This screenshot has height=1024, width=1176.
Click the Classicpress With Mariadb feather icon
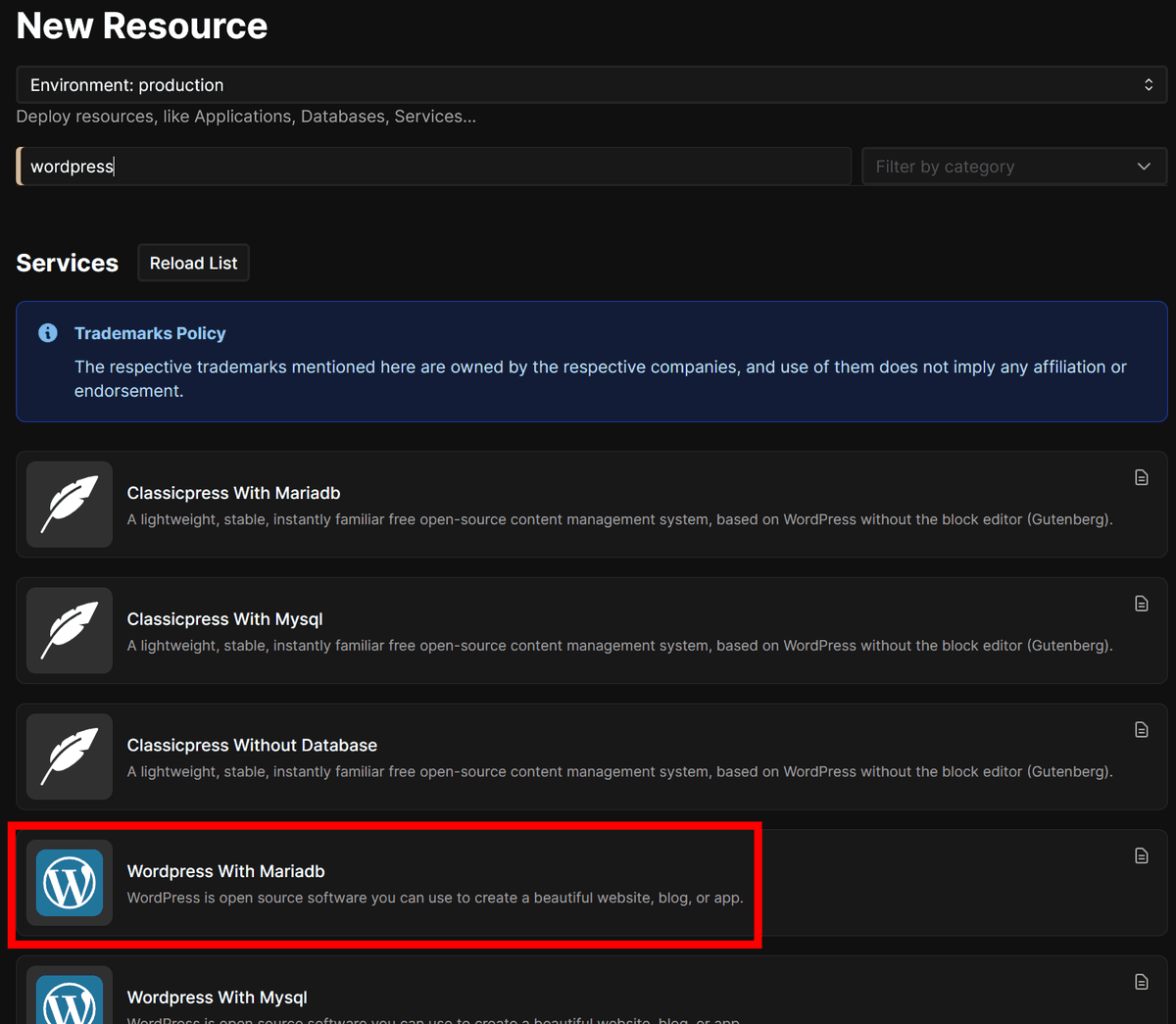pyautogui.click(x=70, y=504)
